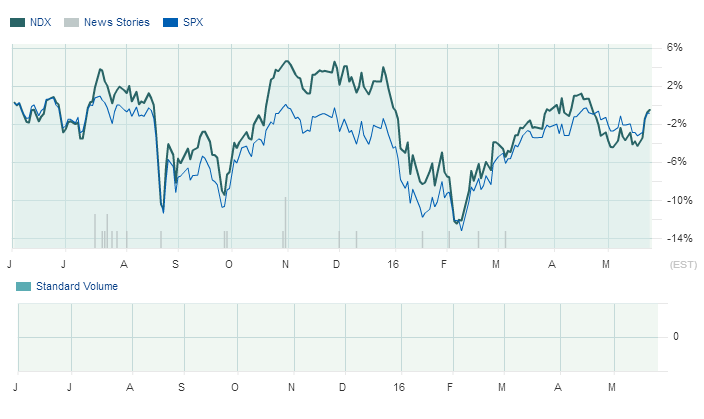Click the NDX line's November peak
The width and height of the screenshot is (704, 419).
click(287, 61)
